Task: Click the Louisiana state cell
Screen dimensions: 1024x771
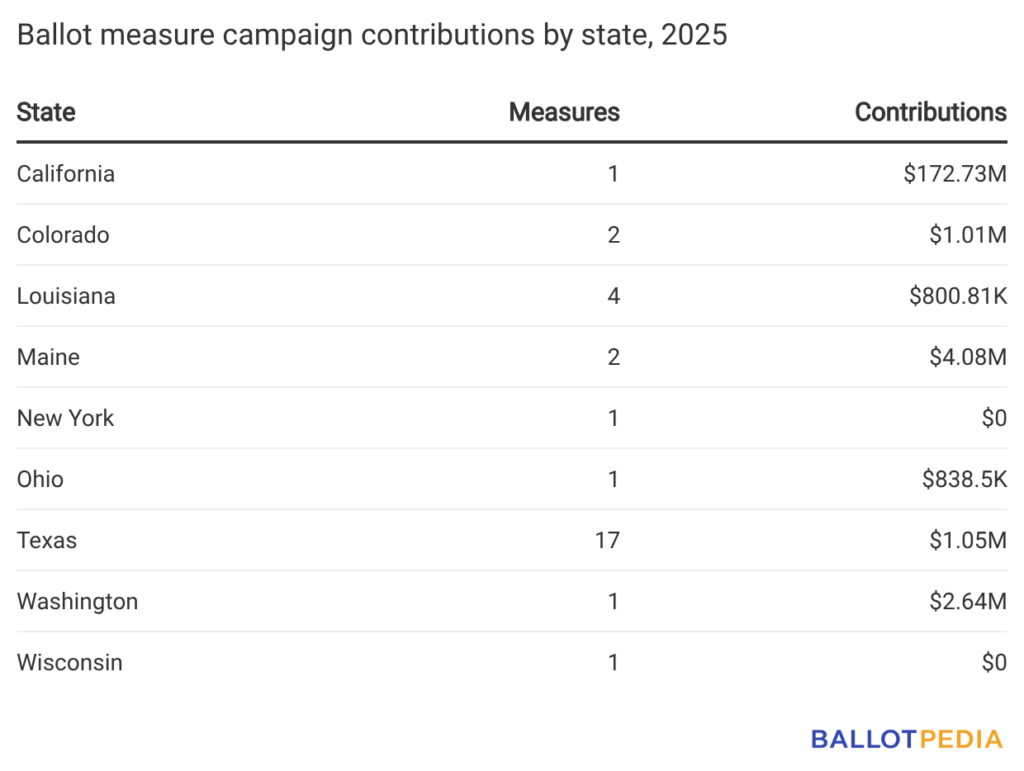Action: pos(66,296)
